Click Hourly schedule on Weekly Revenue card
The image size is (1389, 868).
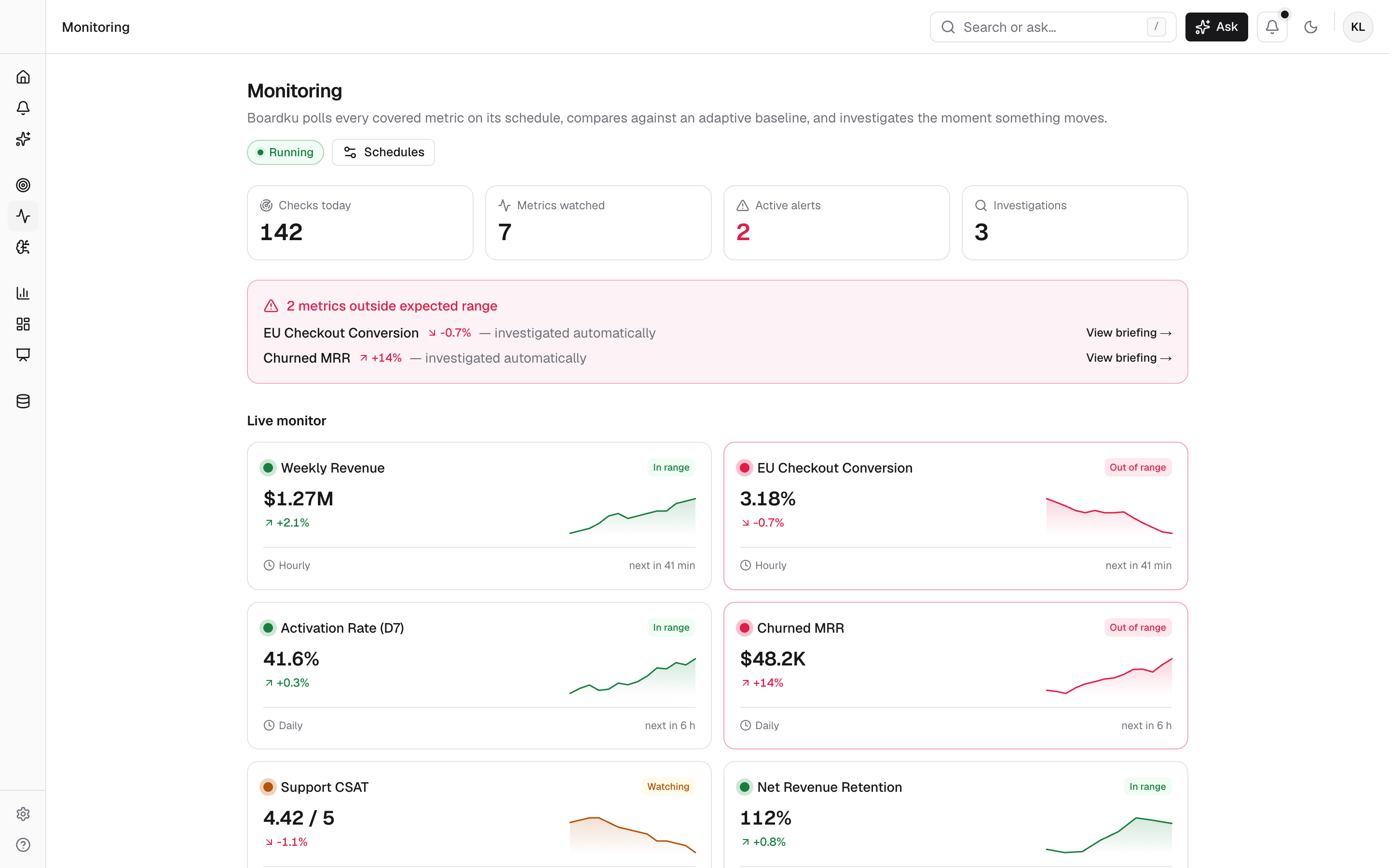[x=286, y=566]
